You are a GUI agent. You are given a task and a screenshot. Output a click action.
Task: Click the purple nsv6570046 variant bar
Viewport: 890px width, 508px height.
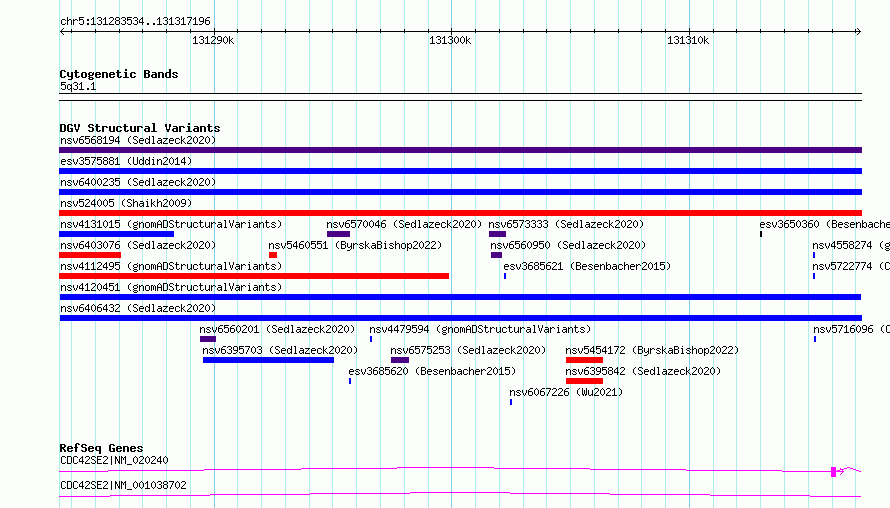pos(338,234)
